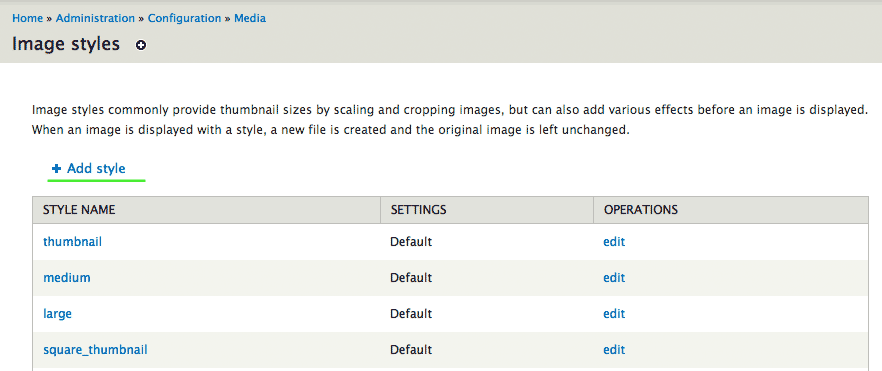Click the OPERATIONS column header

pyautogui.click(x=641, y=210)
